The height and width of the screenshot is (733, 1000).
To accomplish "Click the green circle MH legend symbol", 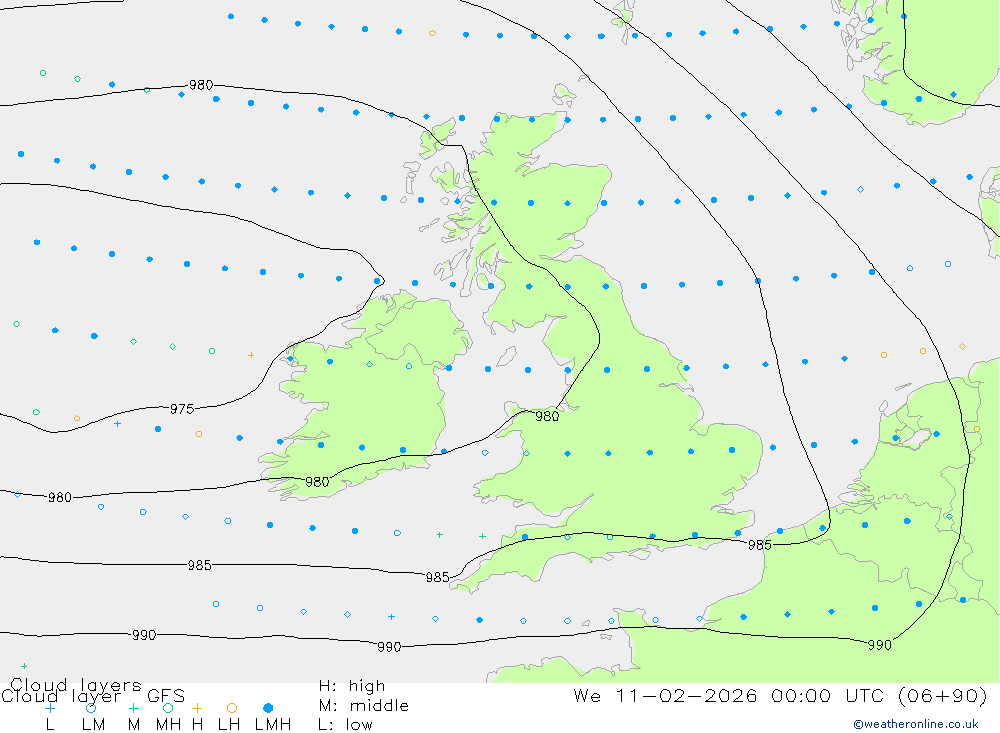I will point(168,708).
